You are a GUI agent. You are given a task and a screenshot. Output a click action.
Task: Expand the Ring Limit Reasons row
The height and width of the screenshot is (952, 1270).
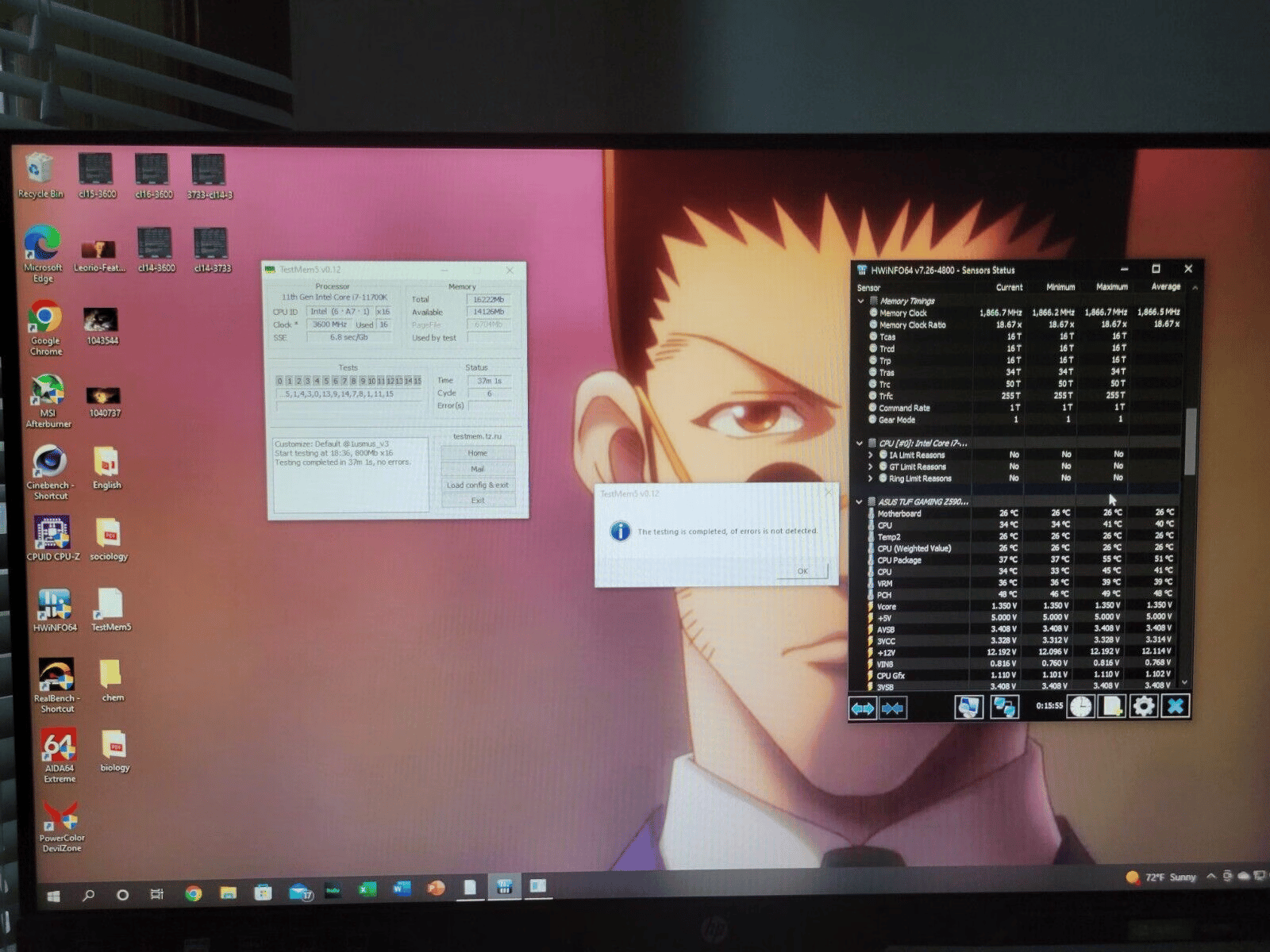[x=871, y=479]
